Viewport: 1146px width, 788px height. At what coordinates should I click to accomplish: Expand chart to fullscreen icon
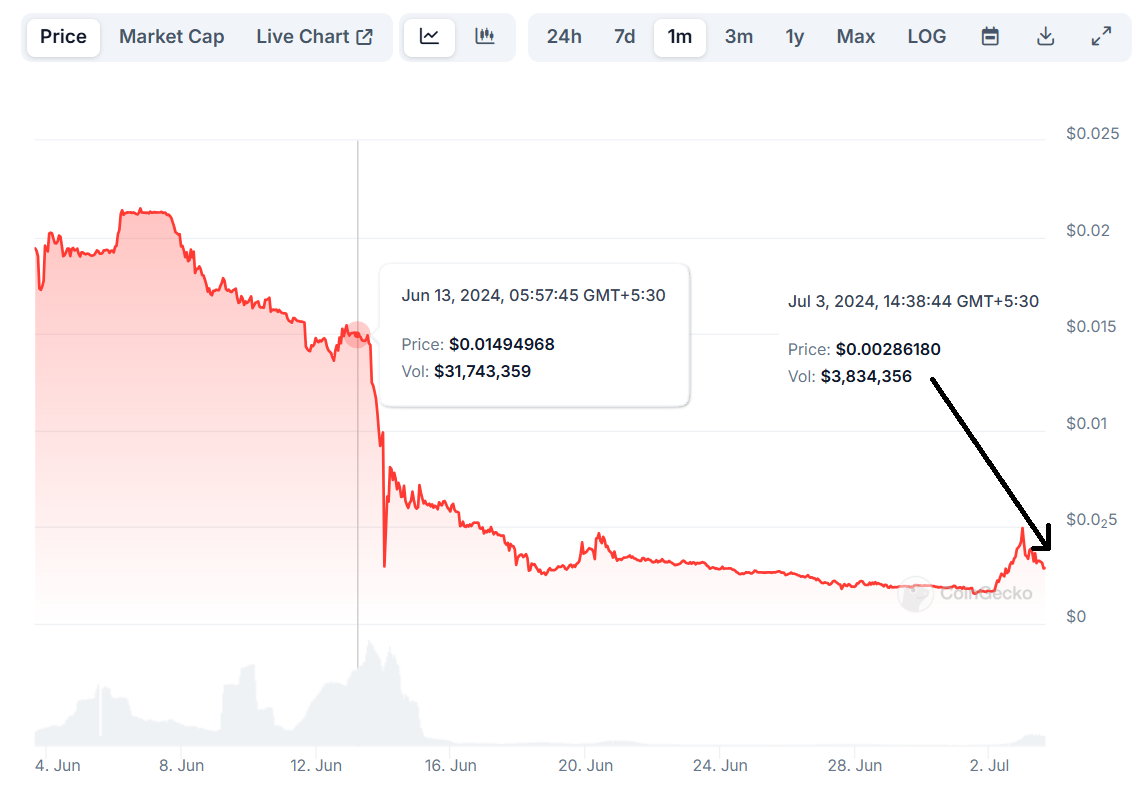[x=1101, y=37]
